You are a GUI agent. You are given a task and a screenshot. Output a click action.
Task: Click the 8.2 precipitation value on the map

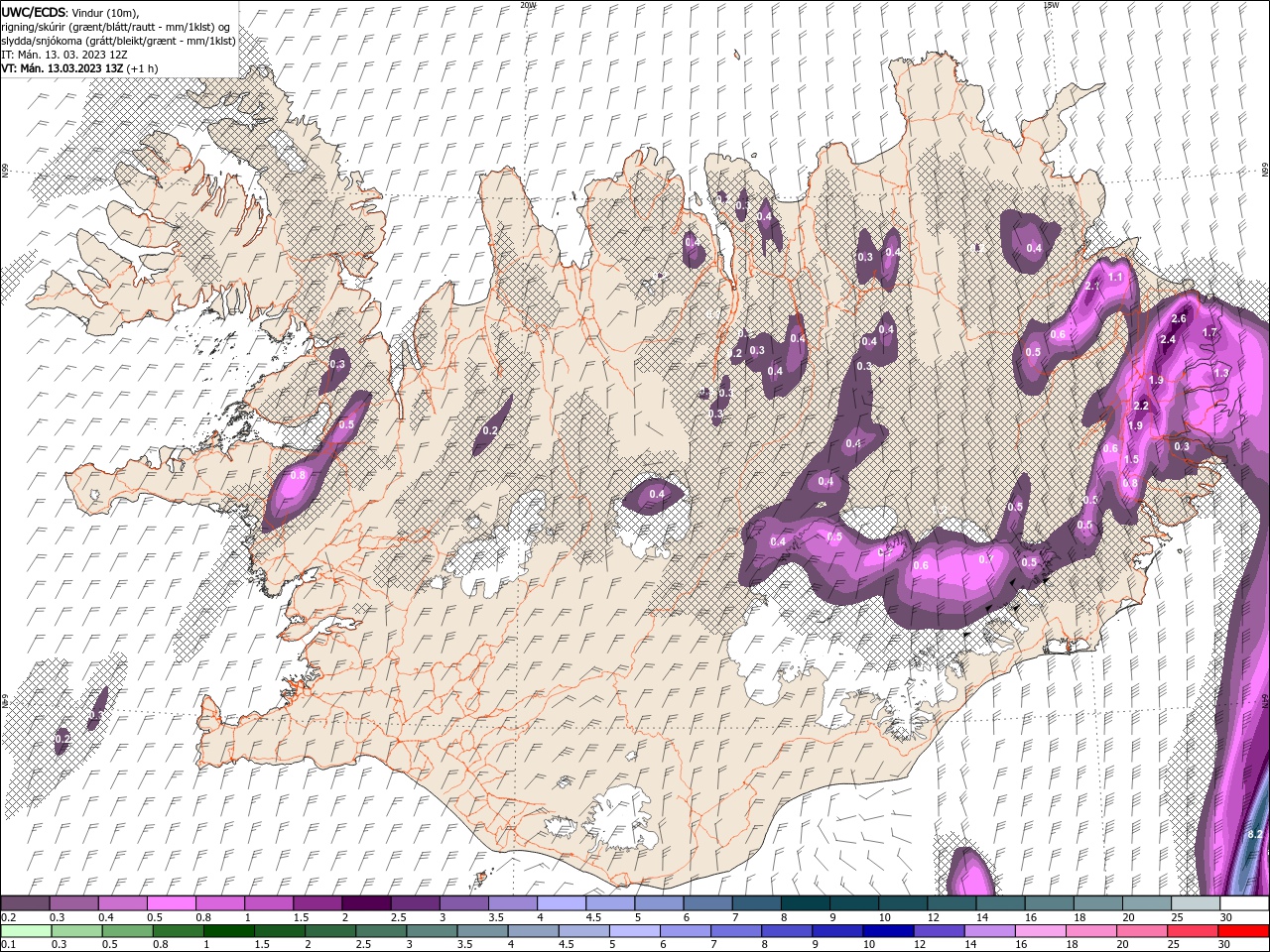tap(1254, 835)
